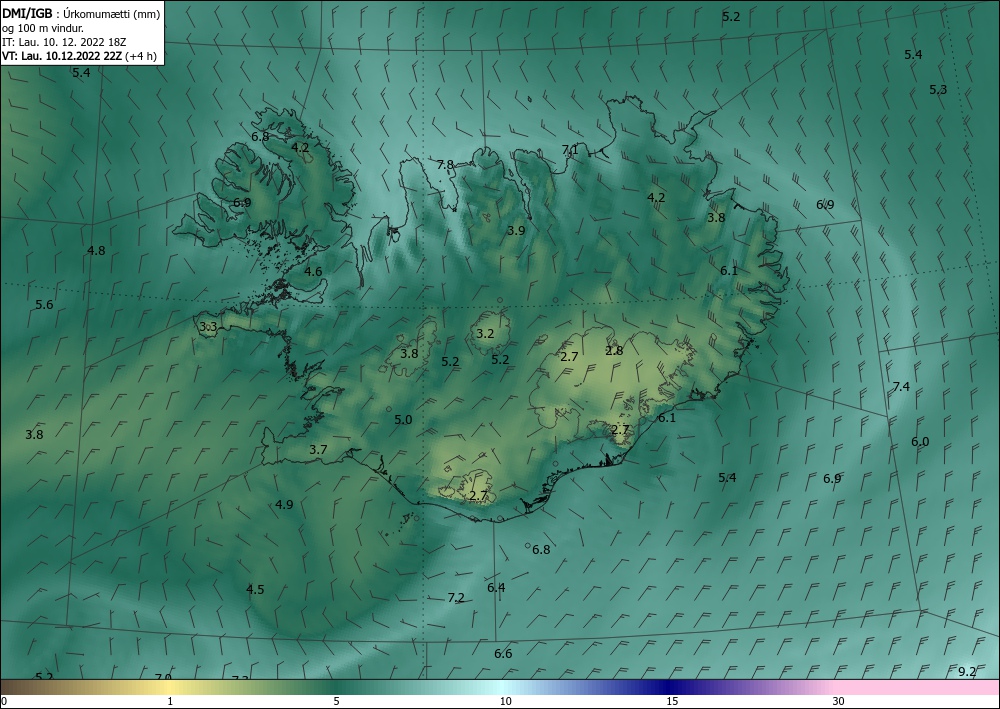Click the 7.1 value on the north coast
Screen dimensions: 1000x709
tap(570, 150)
